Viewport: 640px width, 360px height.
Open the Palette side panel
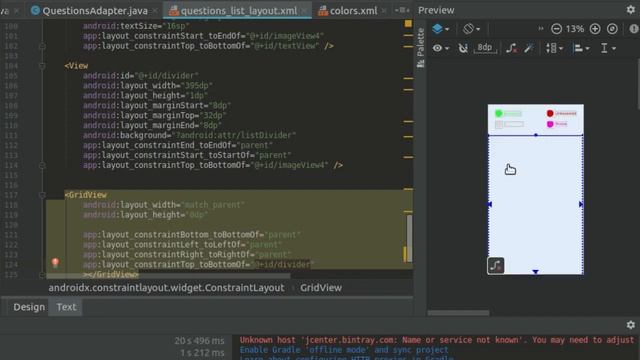click(421, 48)
